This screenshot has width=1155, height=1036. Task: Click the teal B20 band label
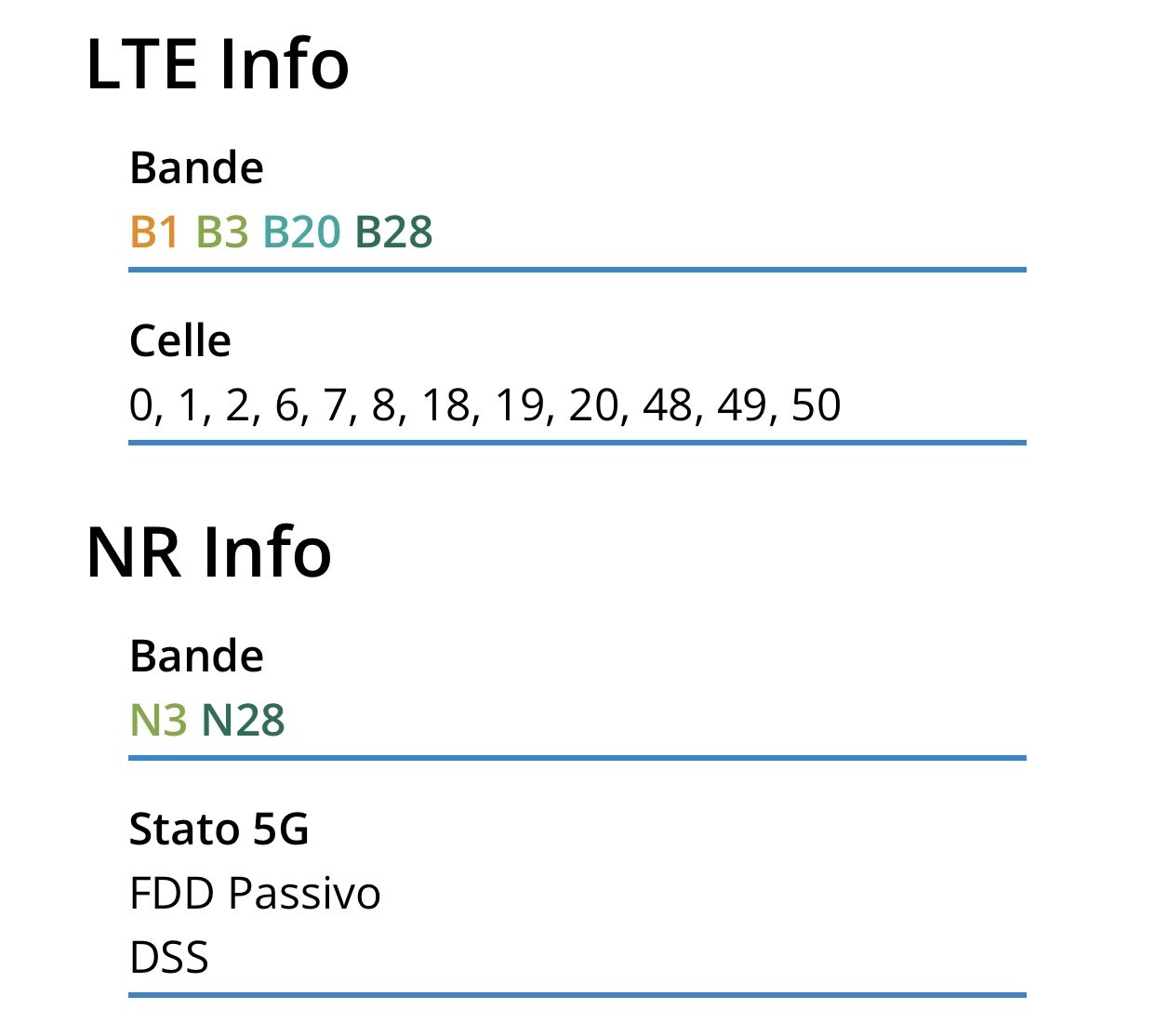point(302,232)
